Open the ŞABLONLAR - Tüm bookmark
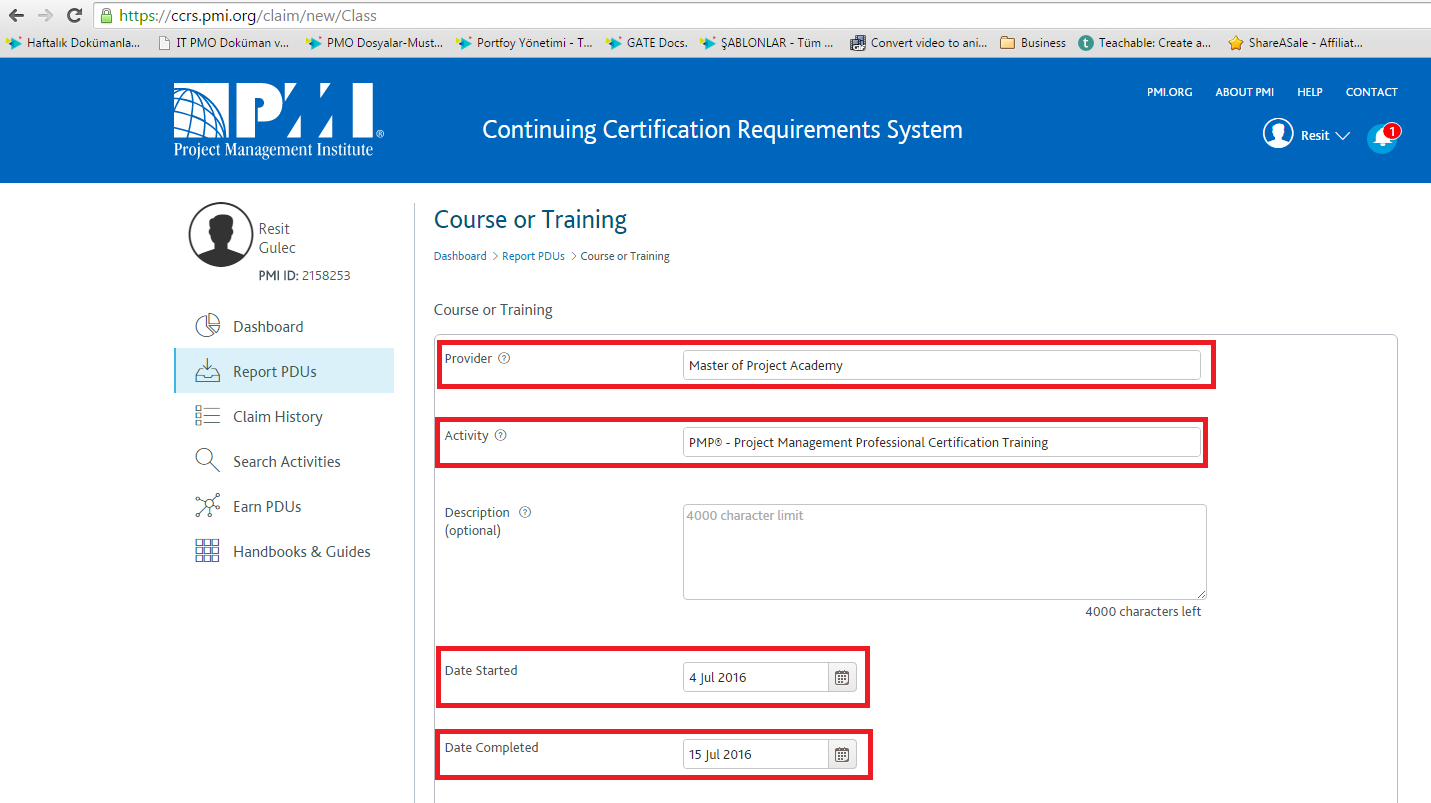The image size is (1431, 803). click(766, 43)
